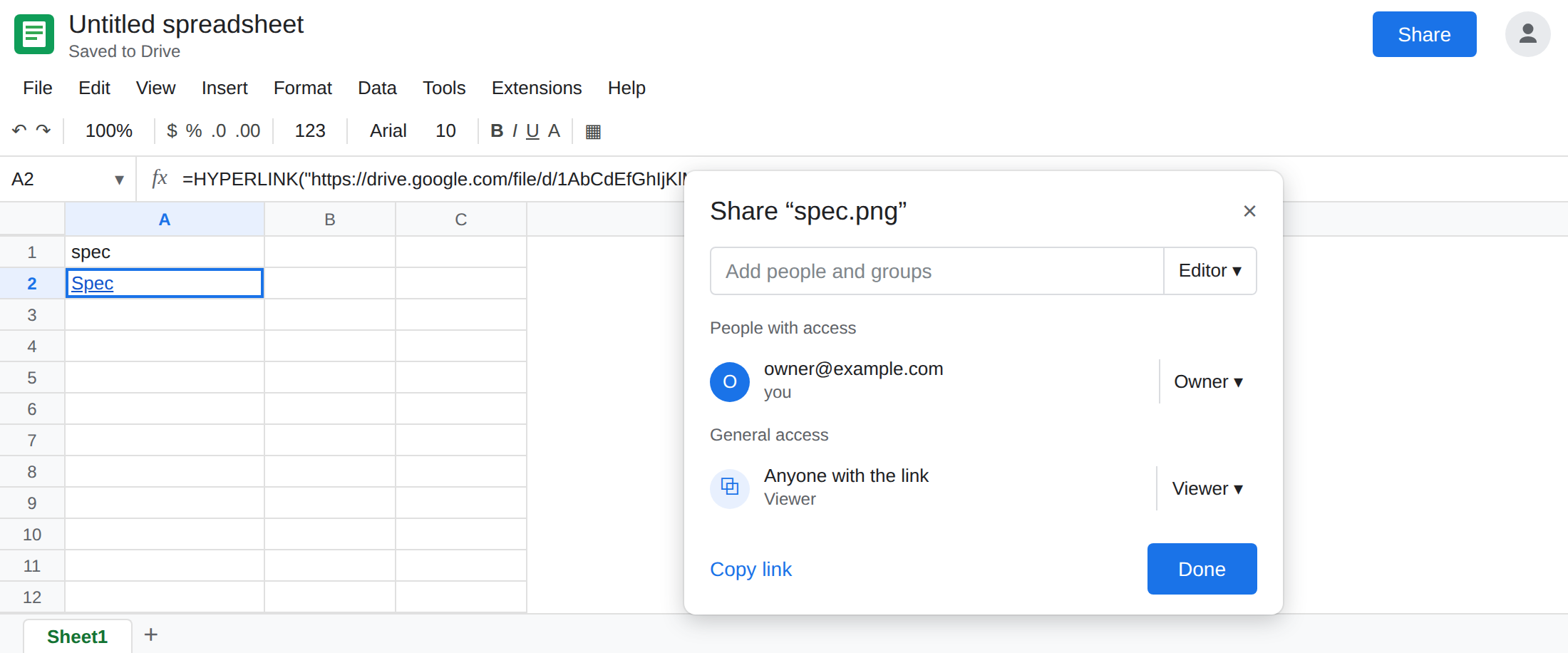
Task: Switch to the Sheet1 tab
Action: click(x=78, y=636)
